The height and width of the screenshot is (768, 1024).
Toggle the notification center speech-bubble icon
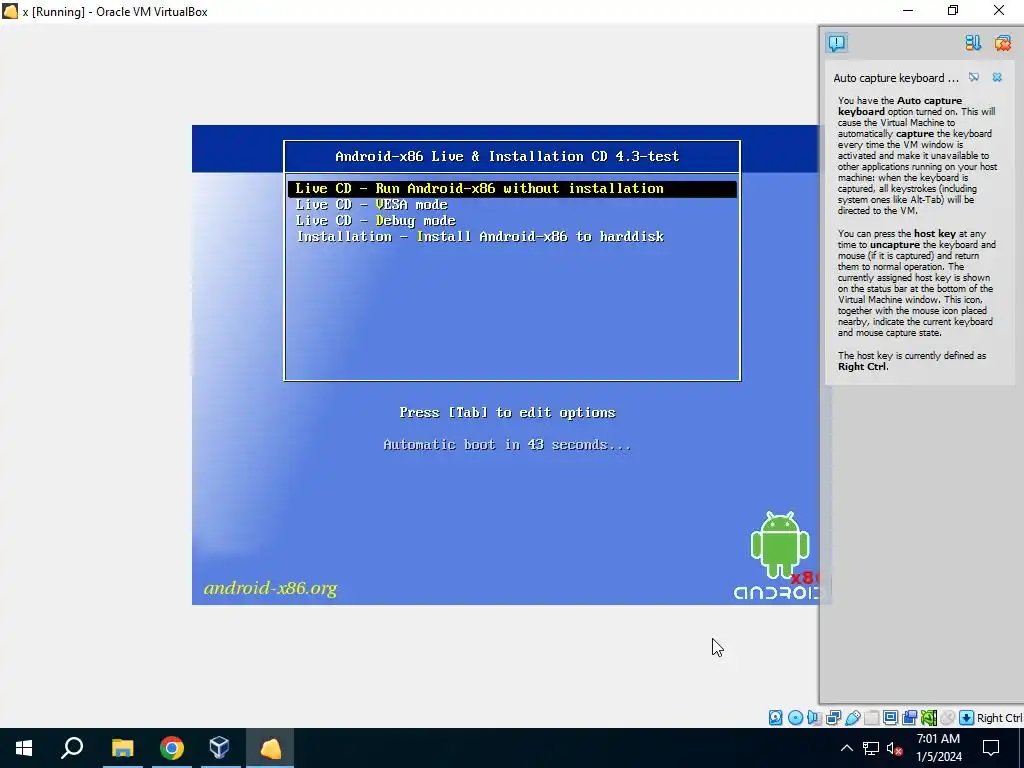[837, 43]
